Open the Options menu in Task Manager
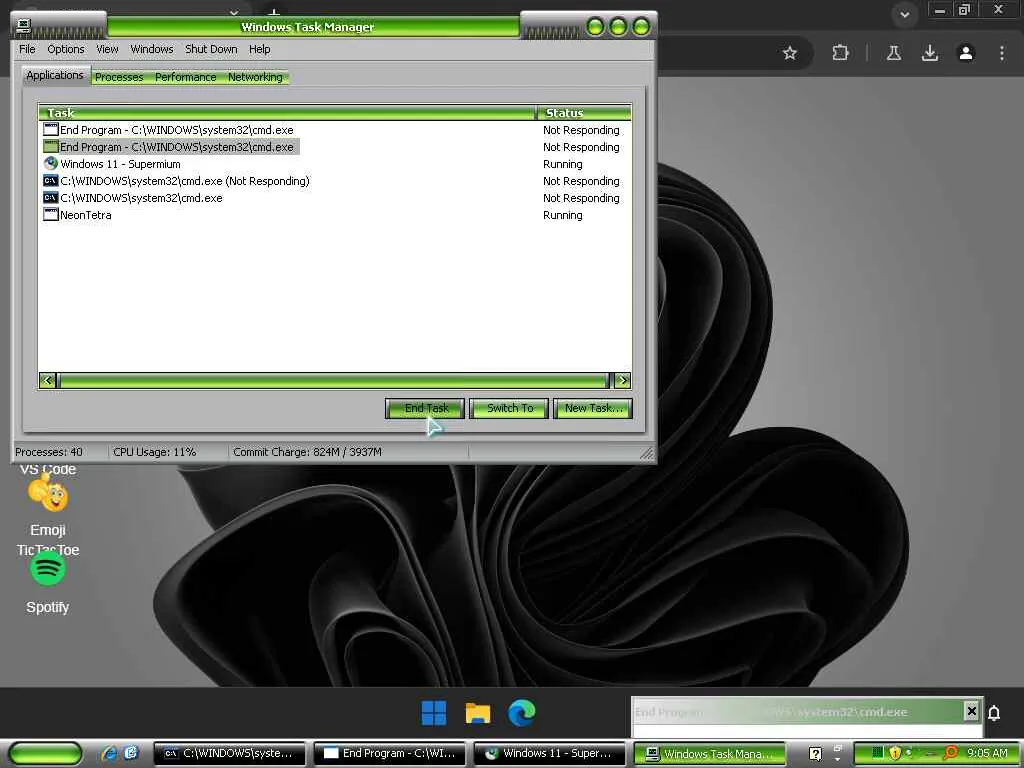 click(x=65, y=49)
